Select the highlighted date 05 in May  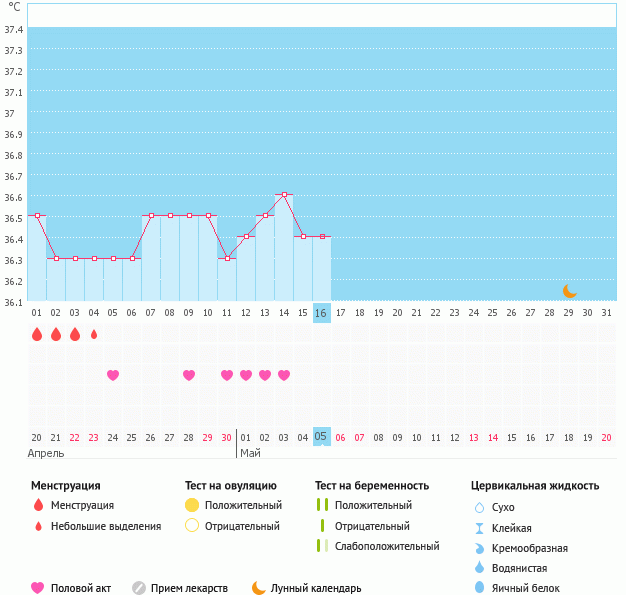click(321, 437)
